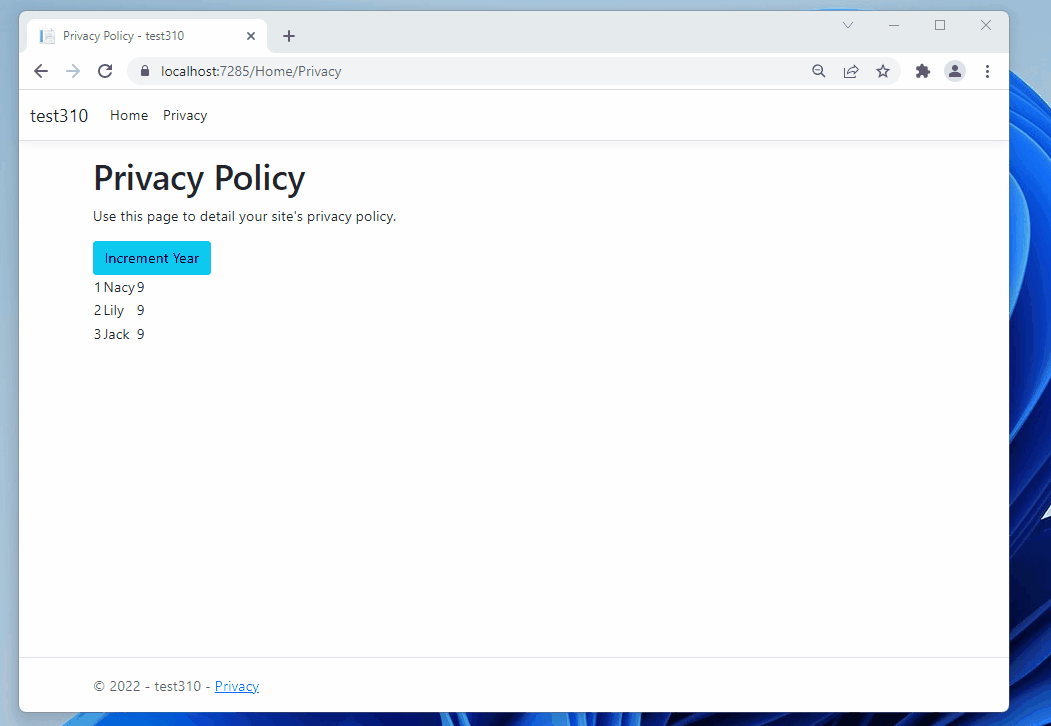Image resolution: width=1051 pixels, height=726 pixels.
Task: Maximize the browser window
Action: pos(940,25)
